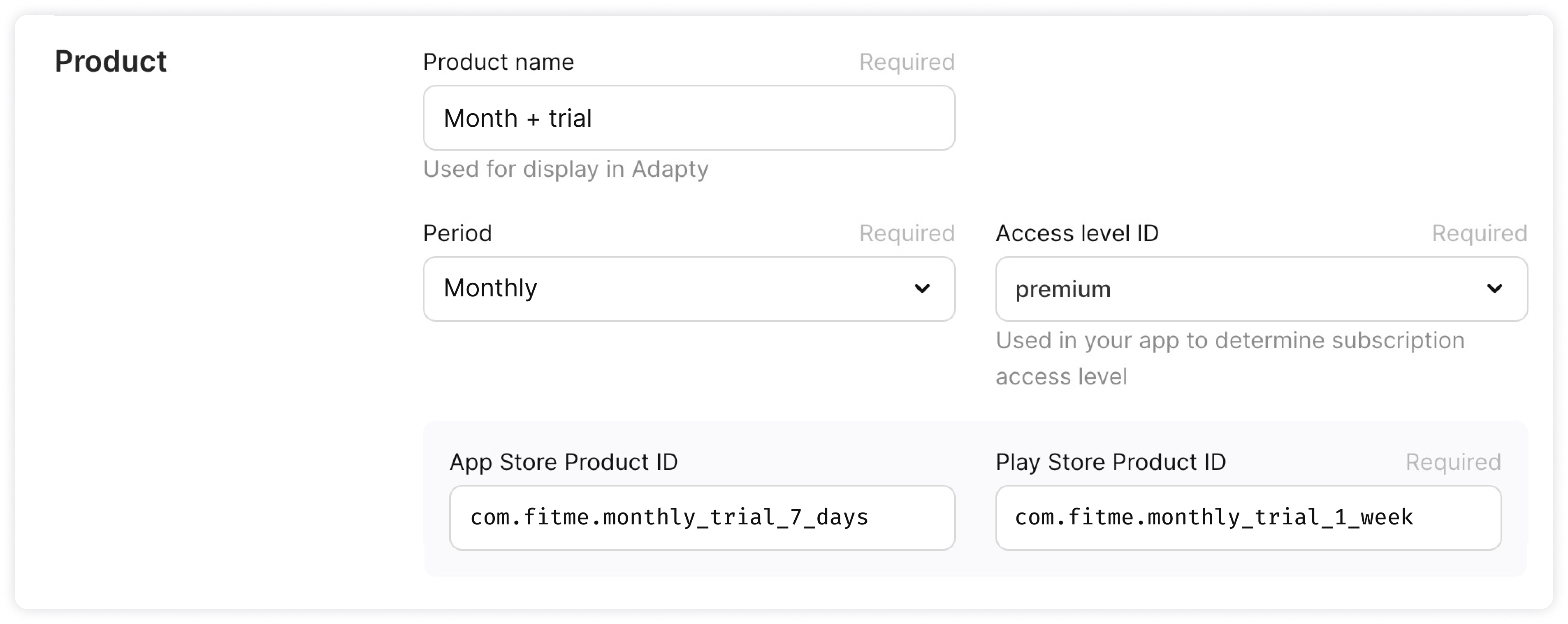Viewport: 1568px width, 624px height.
Task: Click the Access level ID chevron arrow
Action: [1494, 288]
